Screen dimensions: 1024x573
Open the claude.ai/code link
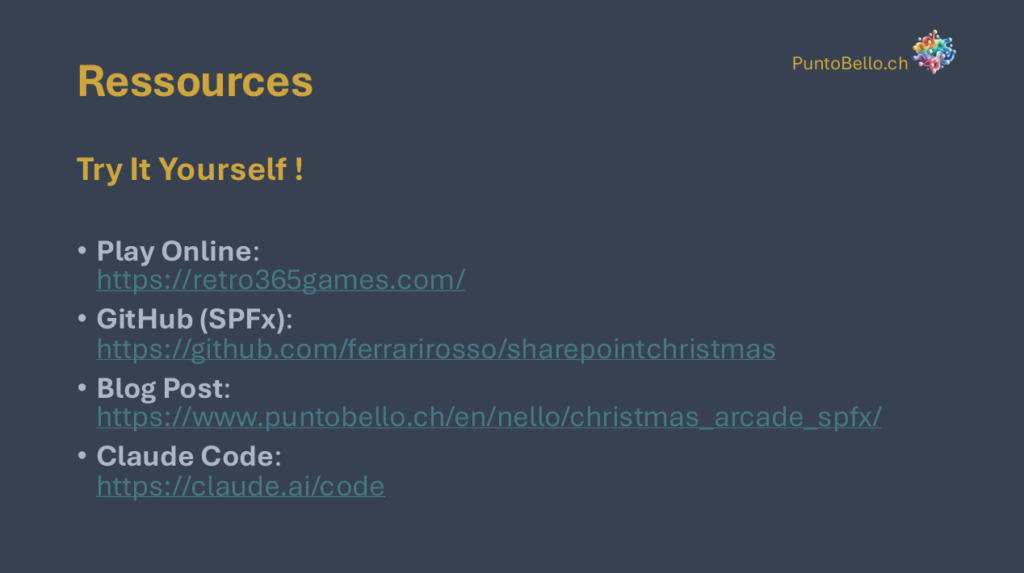tap(240, 486)
